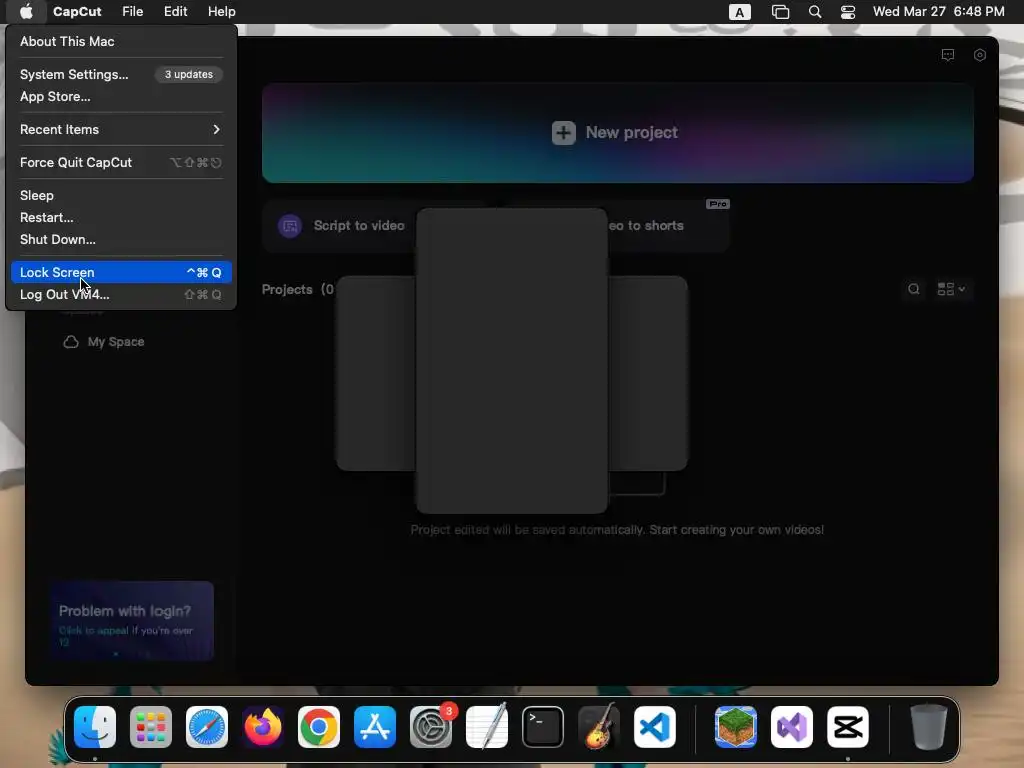This screenshot has width=1024, height=768.
Task: Click the 3 updates badge
Action: pos(189,74)
